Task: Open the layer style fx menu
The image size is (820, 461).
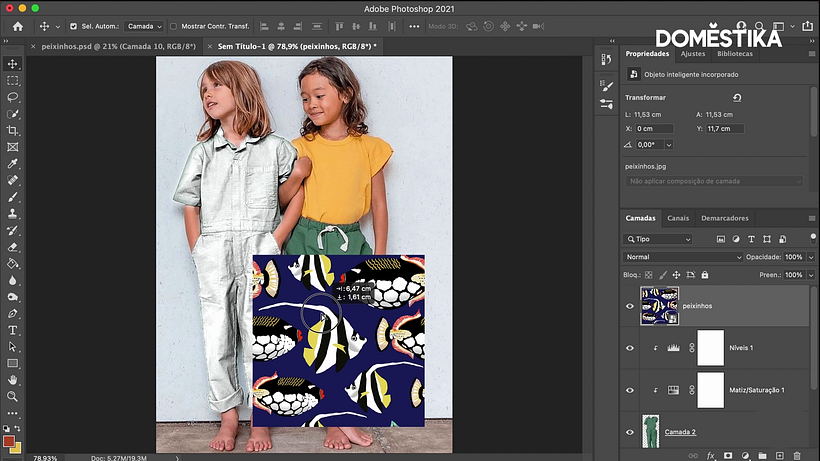Action: tap(710, 456)
